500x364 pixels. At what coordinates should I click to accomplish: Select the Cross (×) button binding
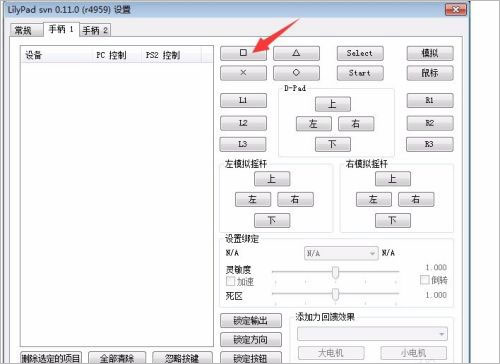pos(243,73)
